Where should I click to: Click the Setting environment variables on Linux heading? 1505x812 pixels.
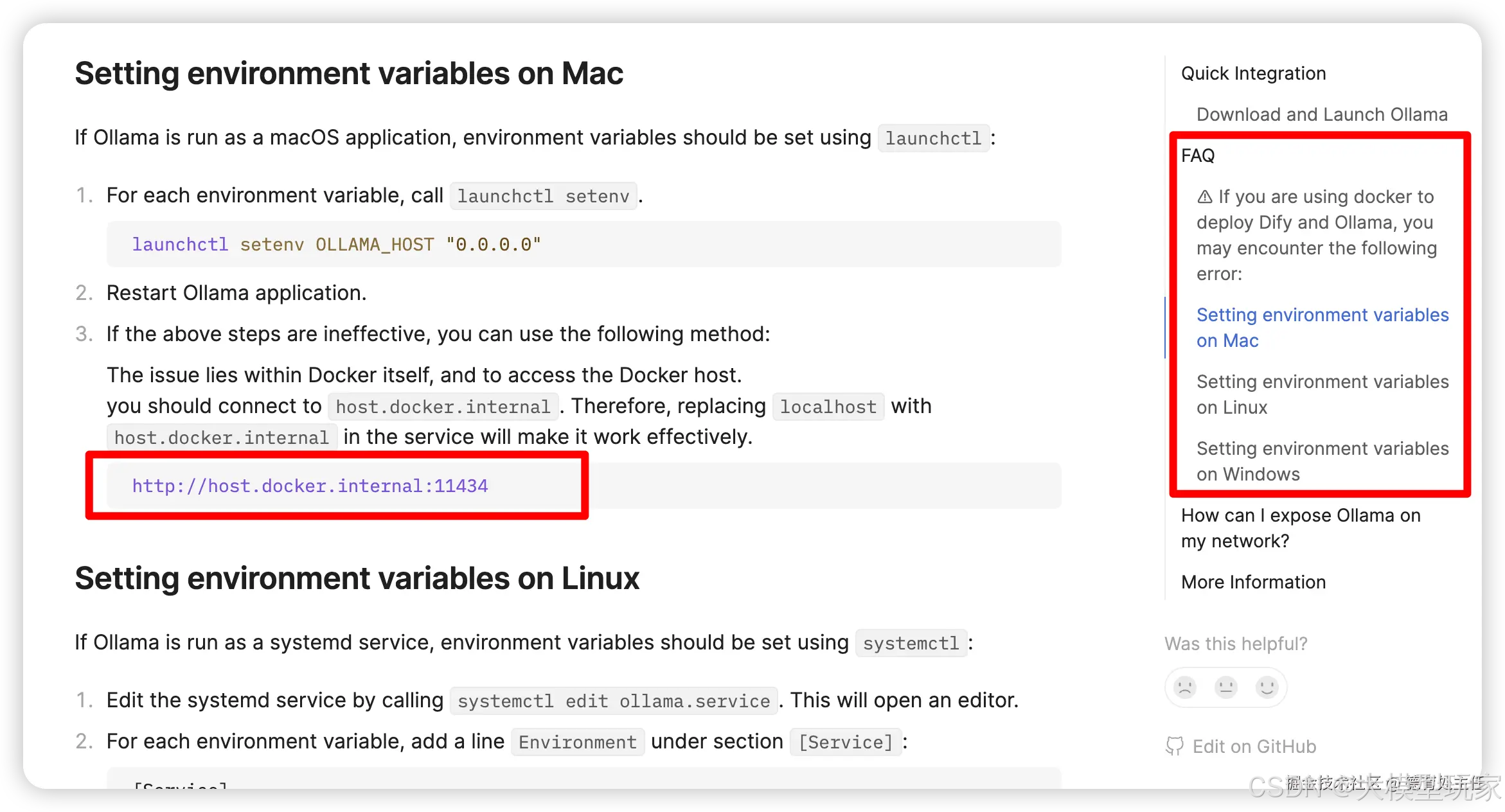point(357,578)
